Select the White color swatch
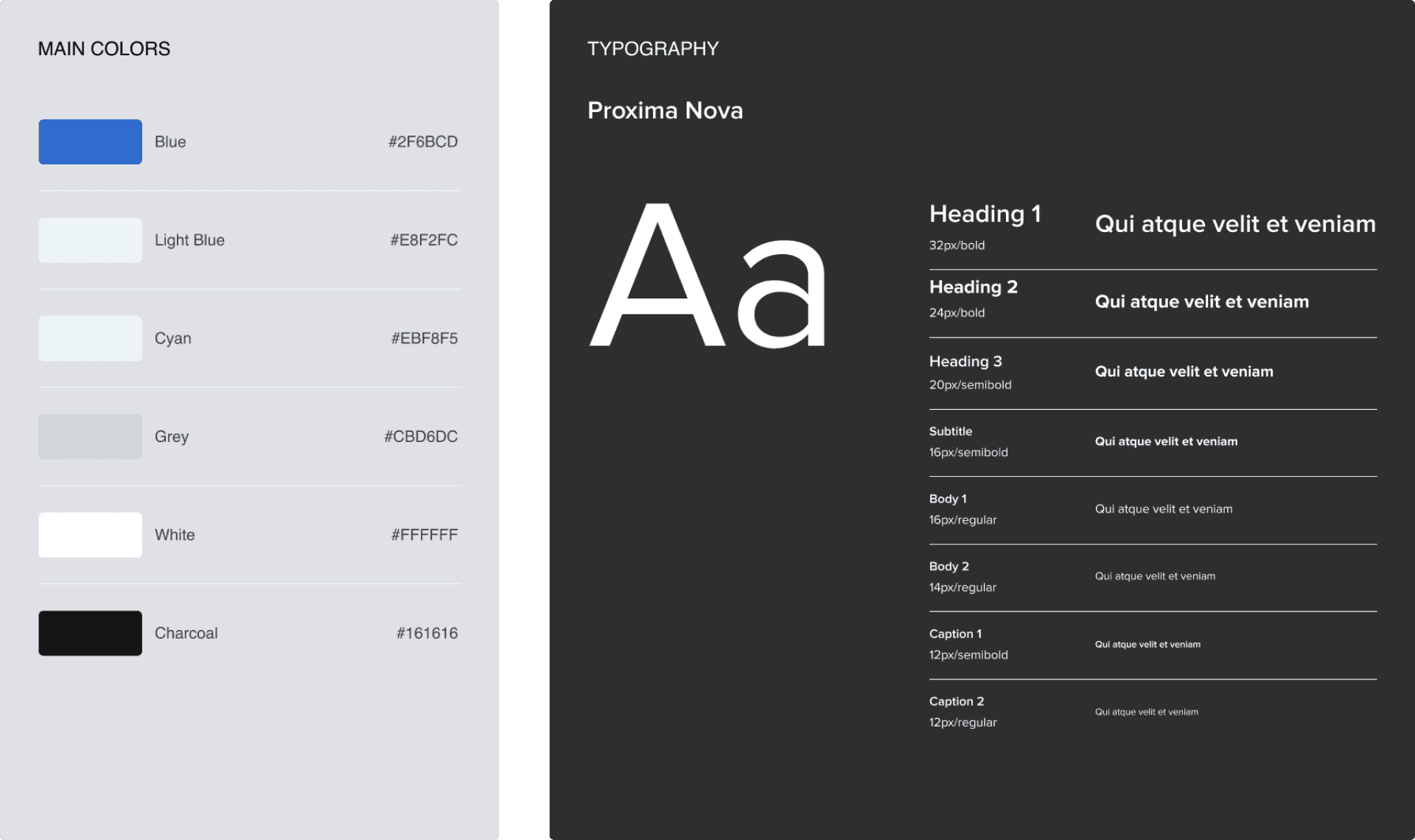Screen dimensions: 1415x840 90,534
